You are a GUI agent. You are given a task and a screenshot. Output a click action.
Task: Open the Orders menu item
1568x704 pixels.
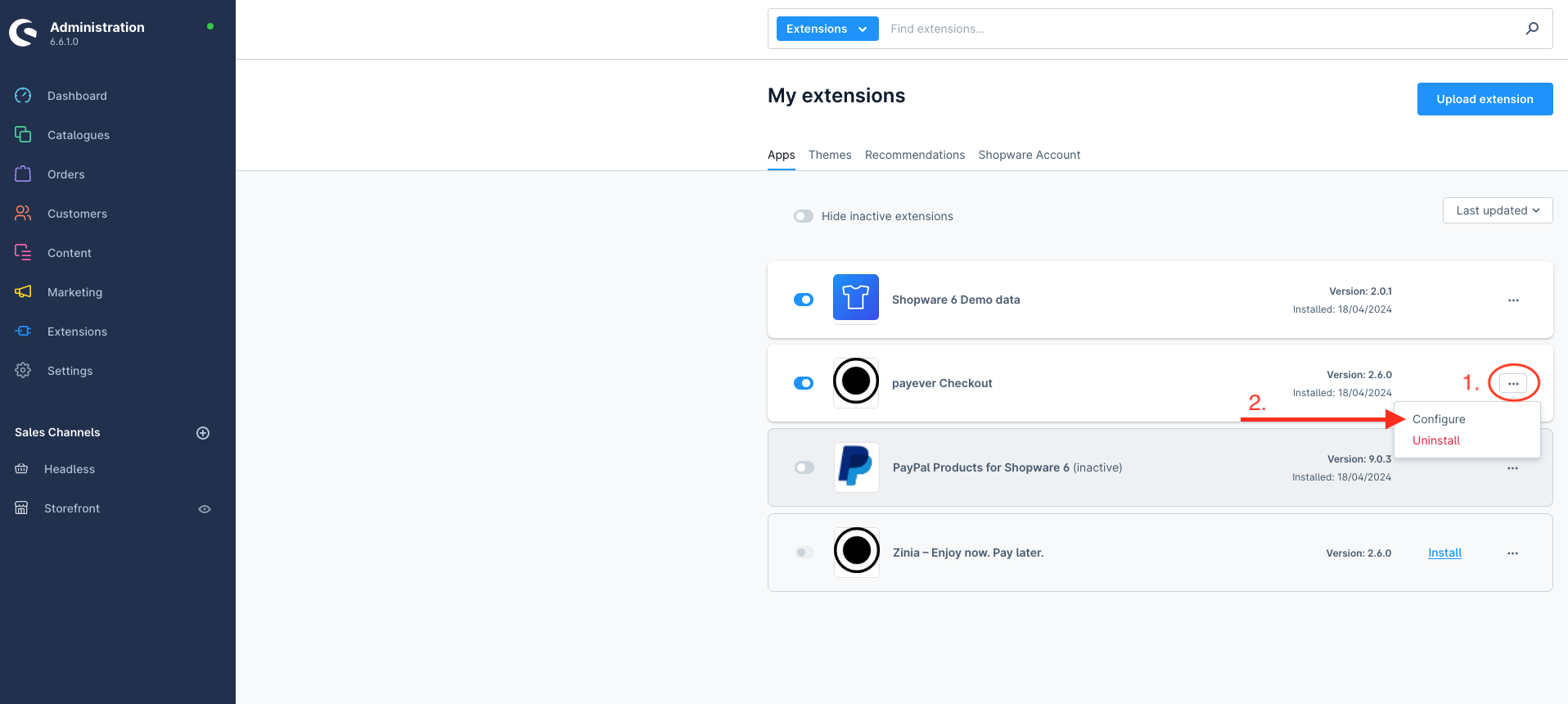pyautogui.click(x=66, y=174)
